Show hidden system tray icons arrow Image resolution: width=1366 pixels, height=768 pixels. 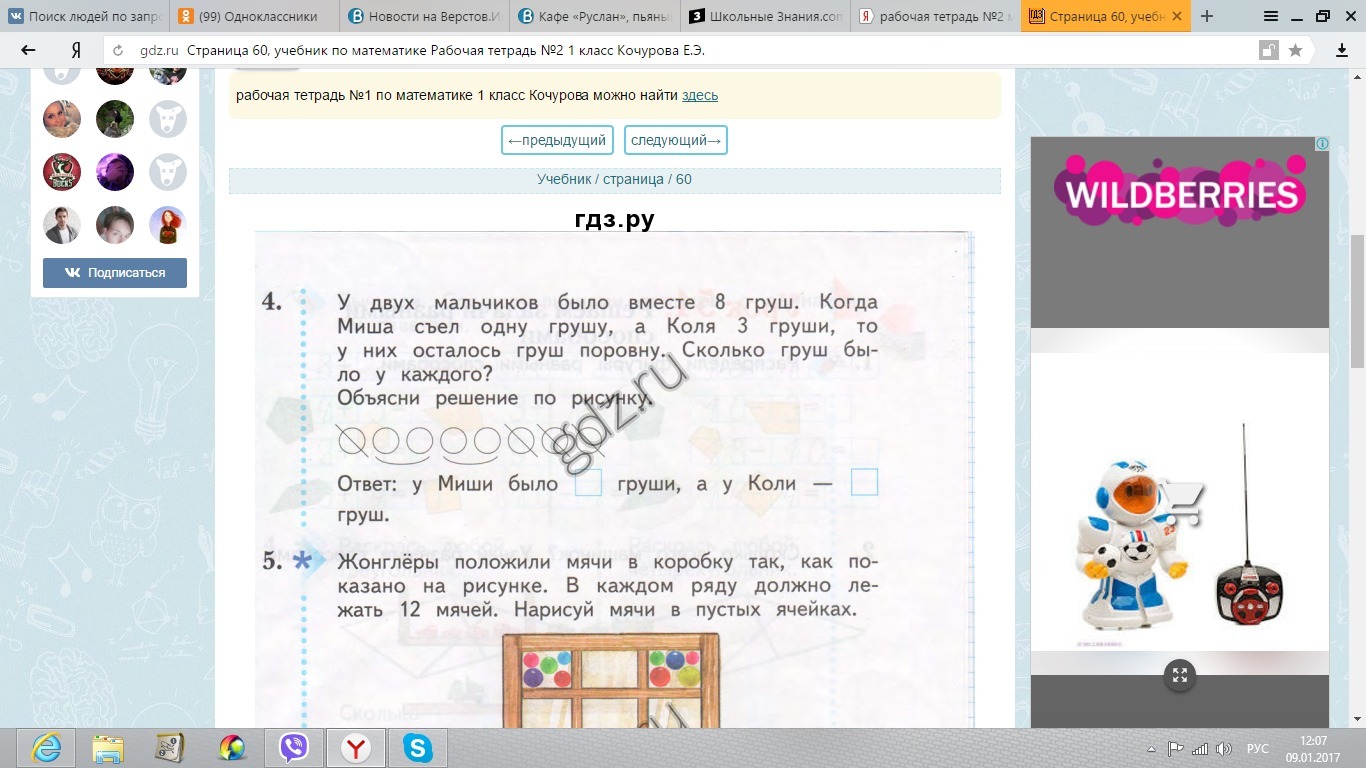[x=1152, y=748]
